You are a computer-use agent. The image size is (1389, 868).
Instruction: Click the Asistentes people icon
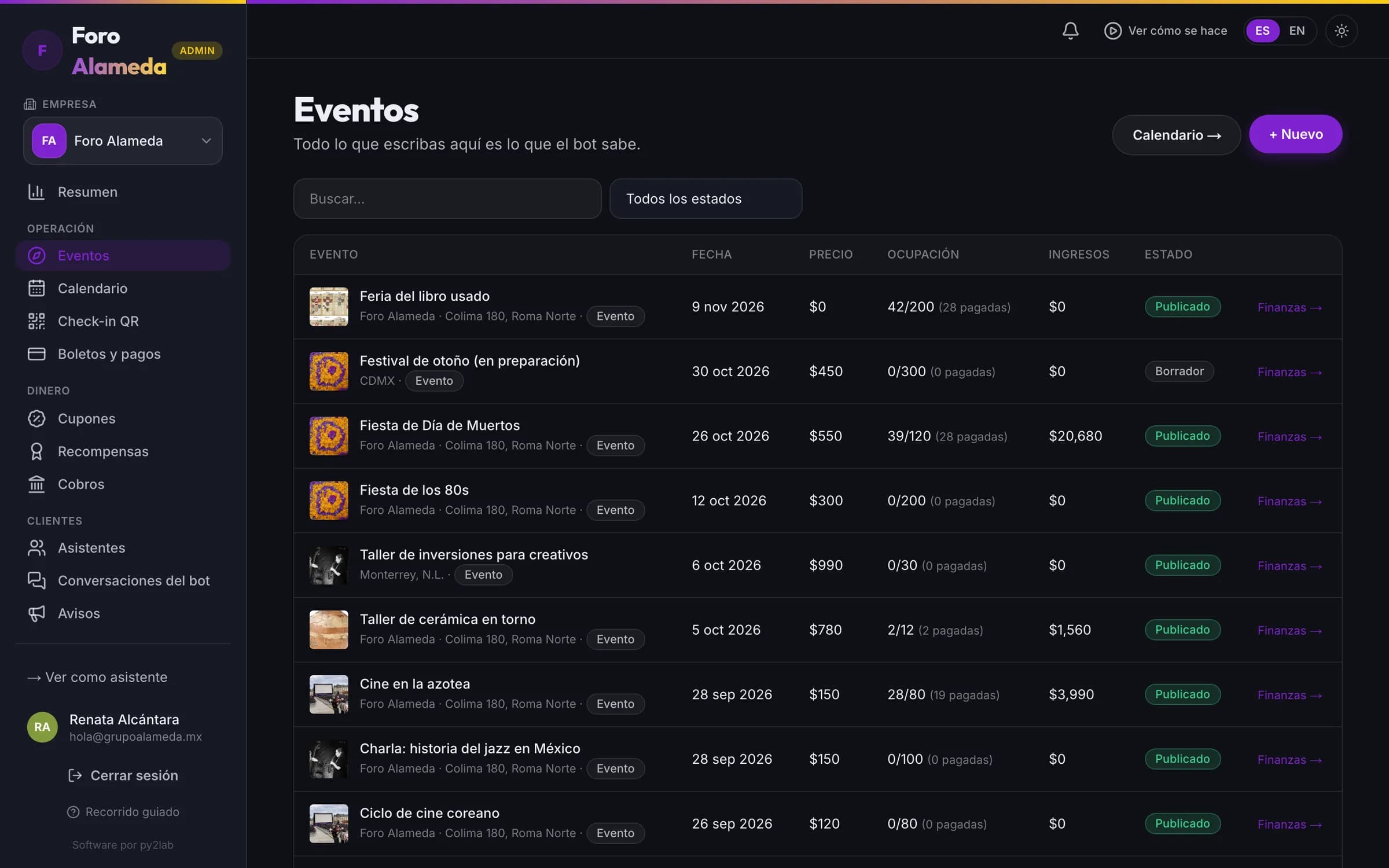click(36, 547)
